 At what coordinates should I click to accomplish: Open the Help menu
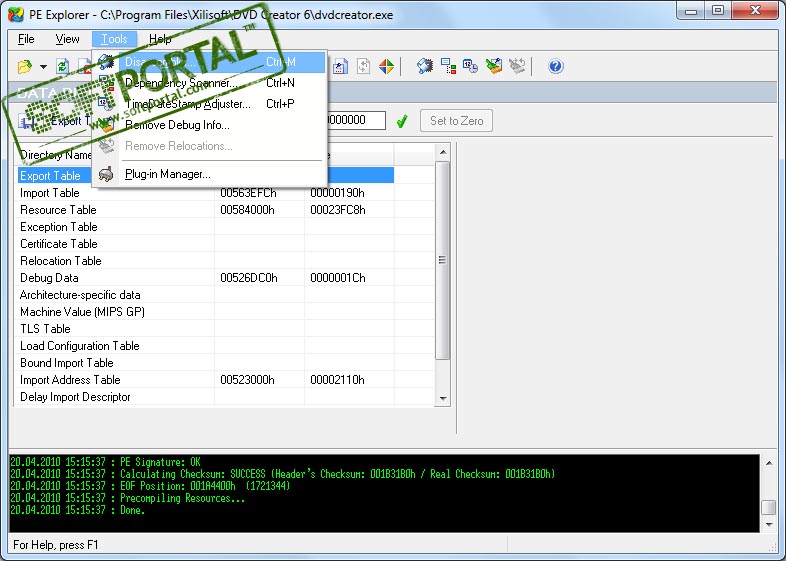[160, 39]
